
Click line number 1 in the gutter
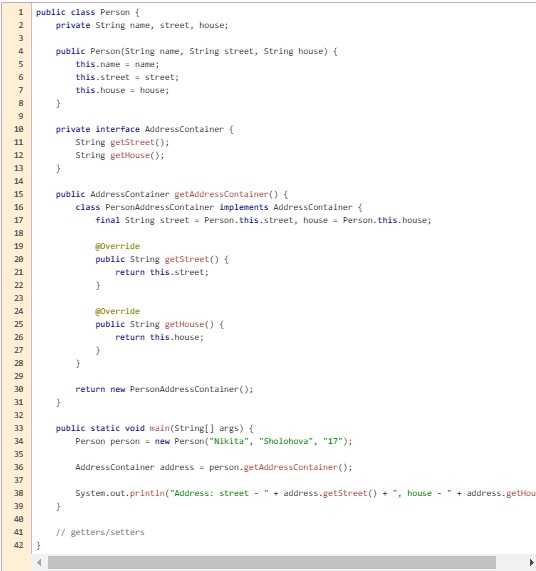pos(20,12)
